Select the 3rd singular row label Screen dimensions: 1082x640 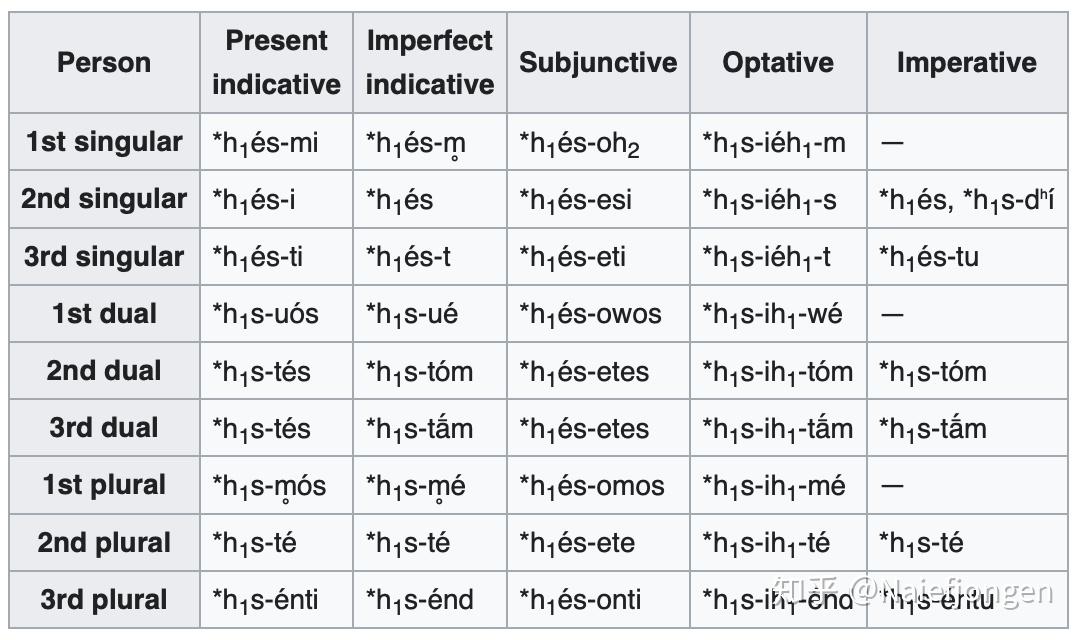104,257
